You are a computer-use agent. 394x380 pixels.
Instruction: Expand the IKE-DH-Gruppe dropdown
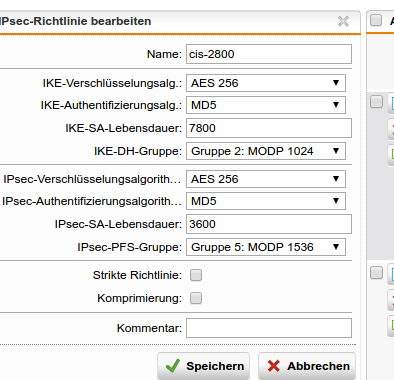point(266,151)
